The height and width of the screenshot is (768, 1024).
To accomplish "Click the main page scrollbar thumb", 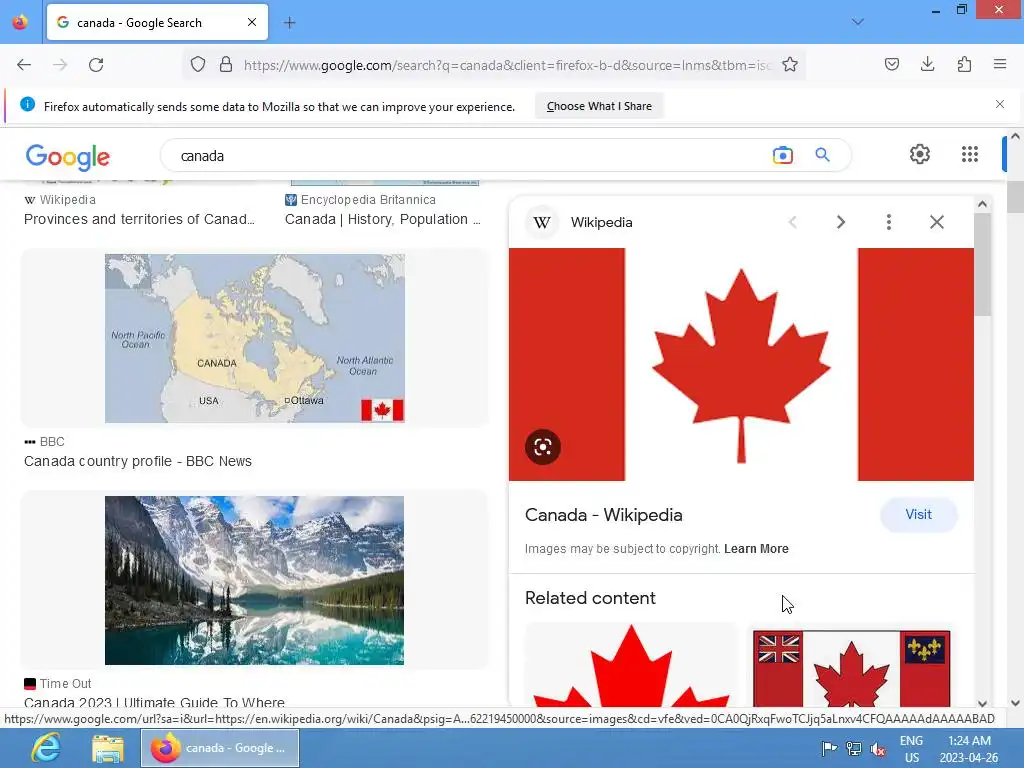I will (1015, 197).
